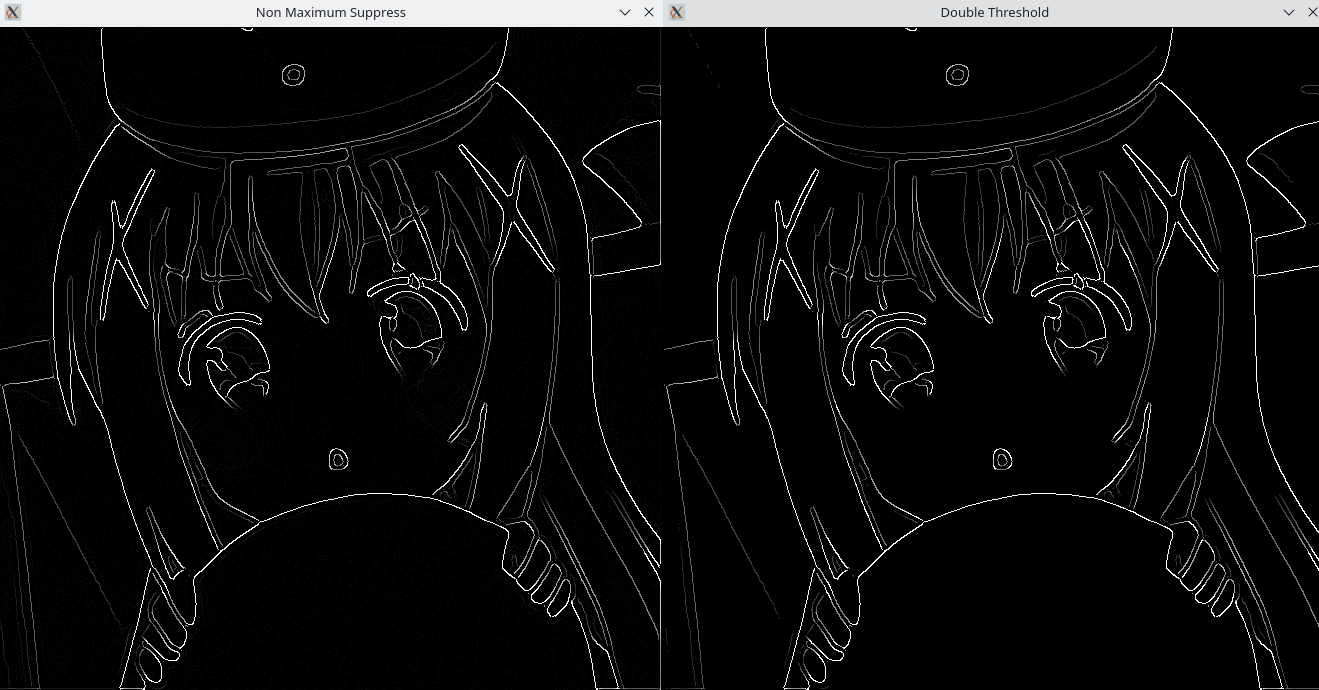Close the Non Maximum Suppress window

[x=649, y=12]
